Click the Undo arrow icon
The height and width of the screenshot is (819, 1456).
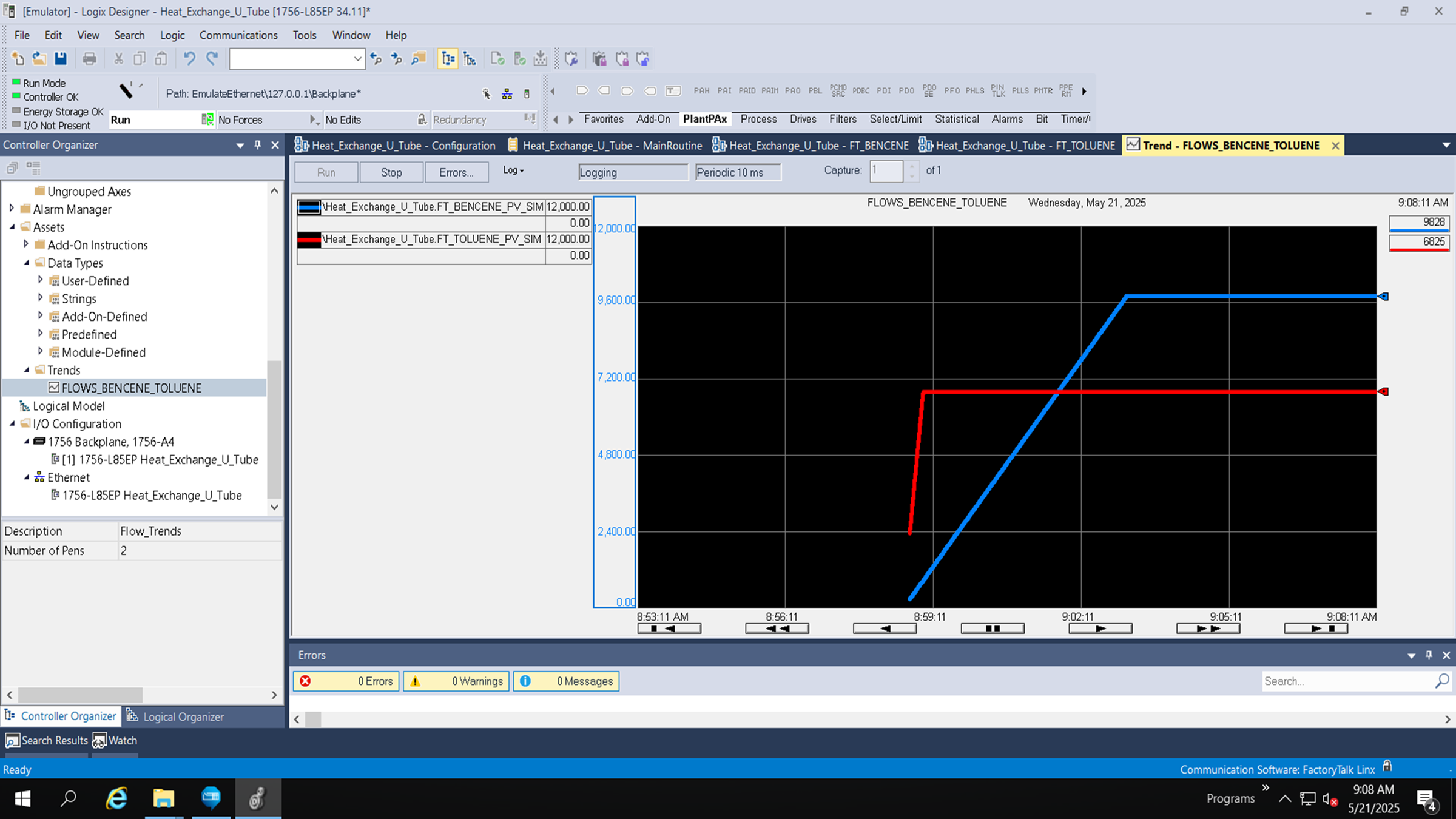(x=189, y=59)
